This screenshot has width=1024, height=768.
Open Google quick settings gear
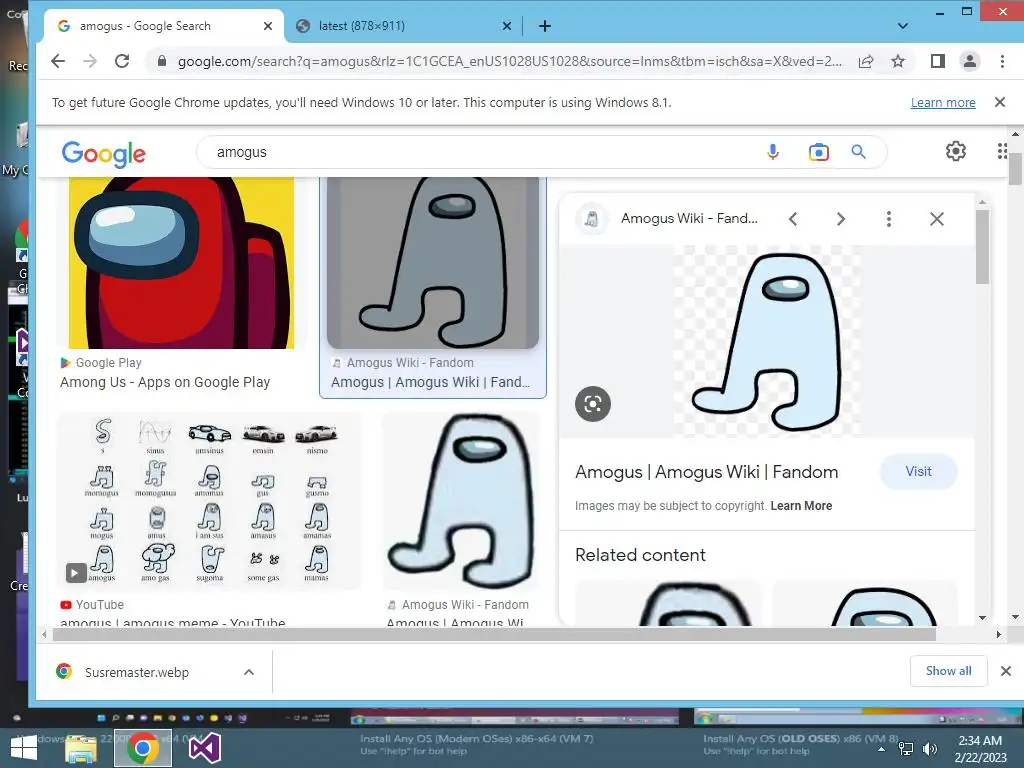pos(955,152)
